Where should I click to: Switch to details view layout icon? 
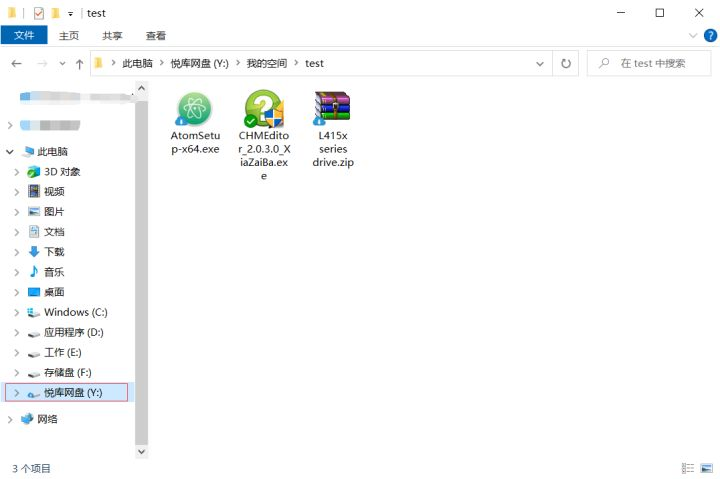[688, 468]
